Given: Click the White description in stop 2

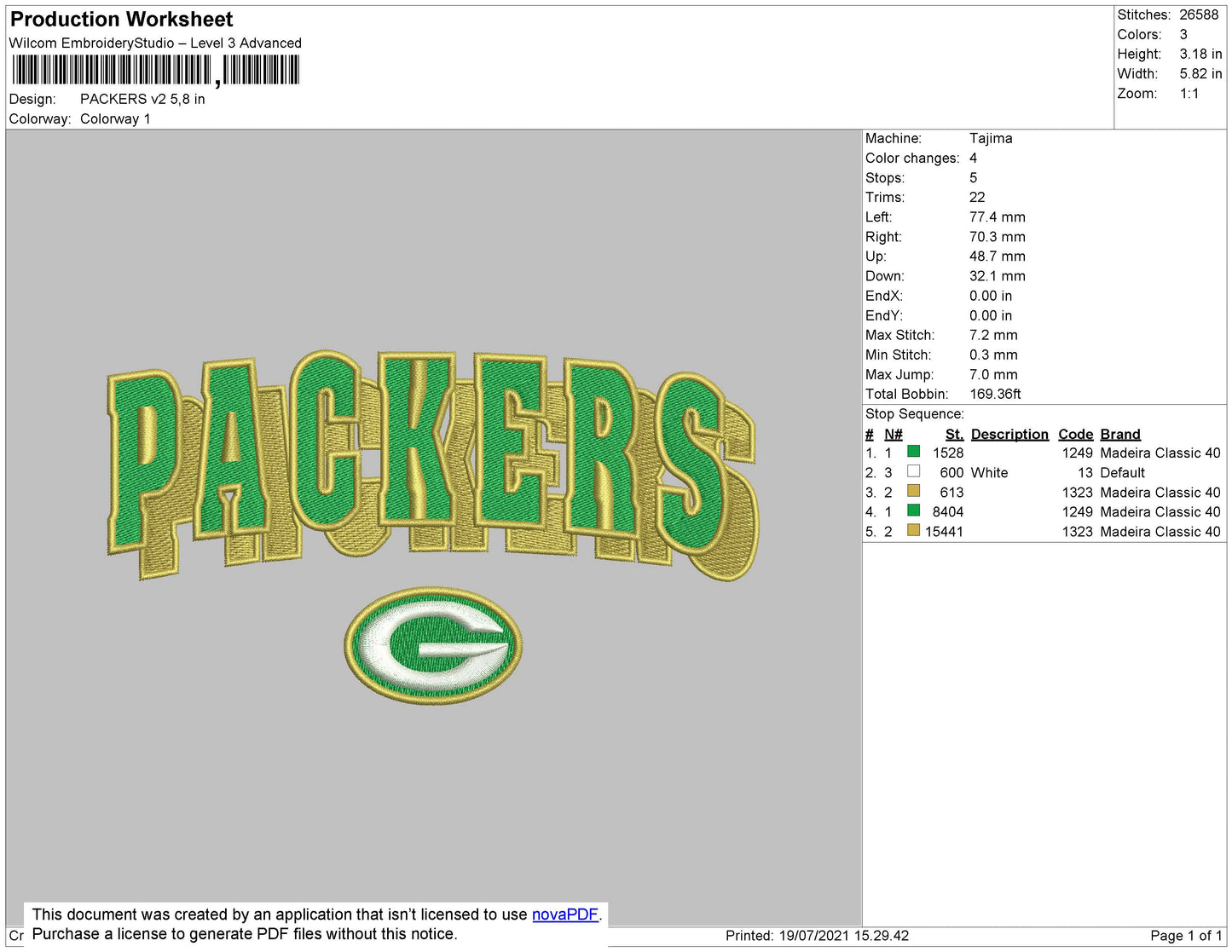Looking at the screenshot, I should [x=989, y=472].
